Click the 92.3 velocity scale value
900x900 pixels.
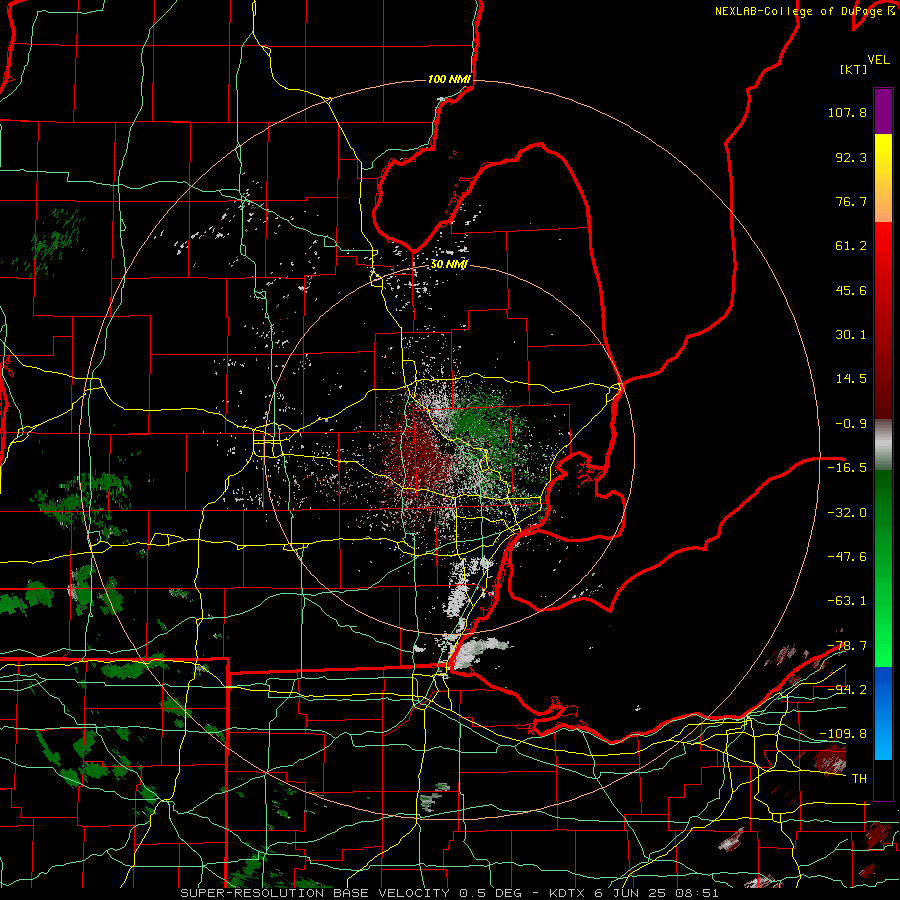pos(851,157)
